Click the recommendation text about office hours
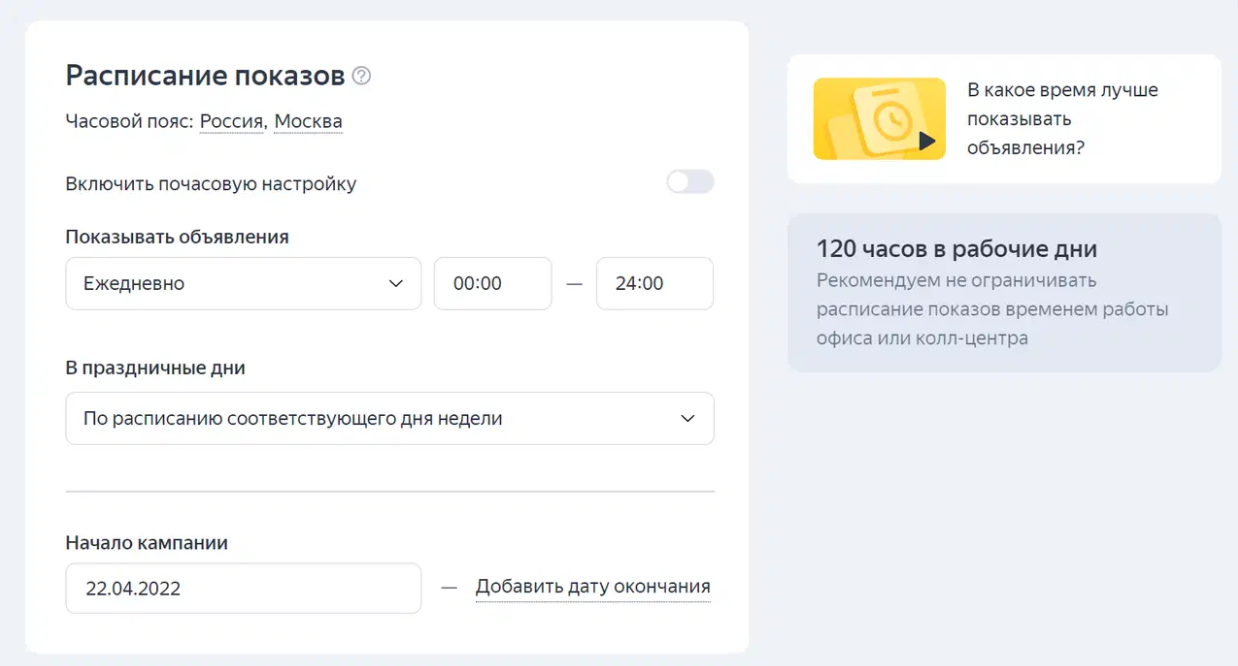Viewport: 1238px width, 666px height. coord(992,309)
